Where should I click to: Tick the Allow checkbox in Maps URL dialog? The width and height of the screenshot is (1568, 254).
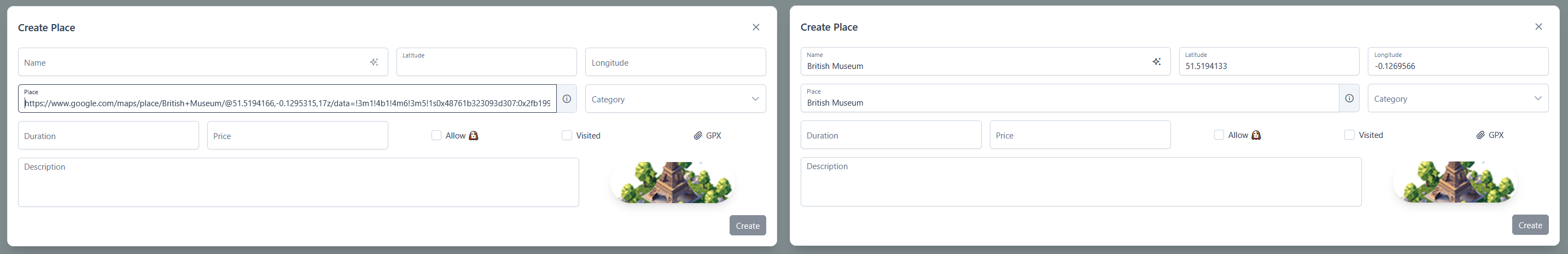click(x=436, y=135)
